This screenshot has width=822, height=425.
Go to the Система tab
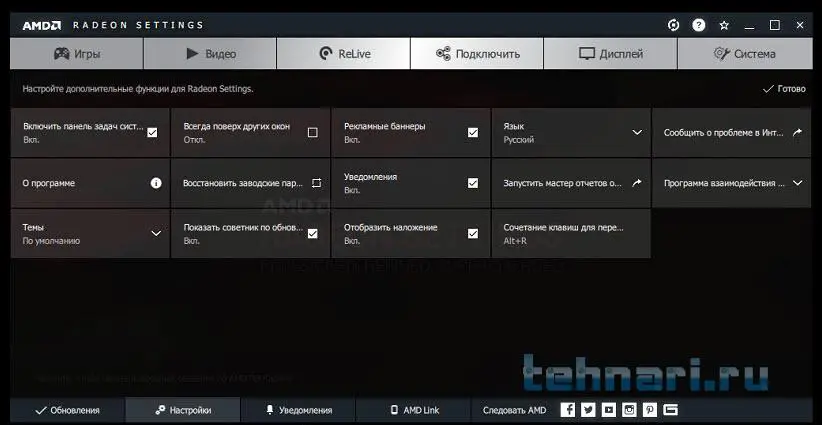coord(744,53)
